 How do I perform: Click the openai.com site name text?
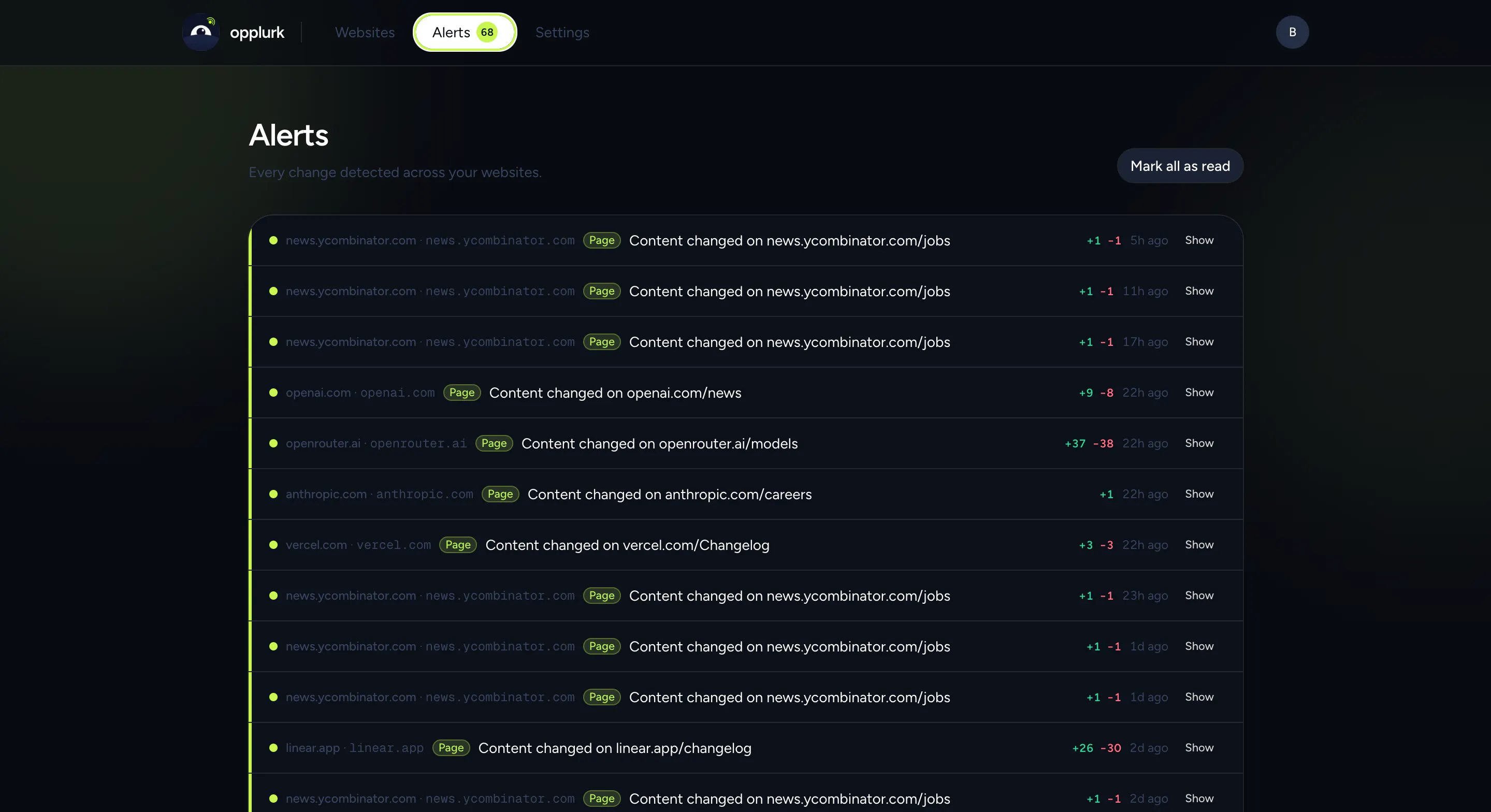tap(319, 393)
